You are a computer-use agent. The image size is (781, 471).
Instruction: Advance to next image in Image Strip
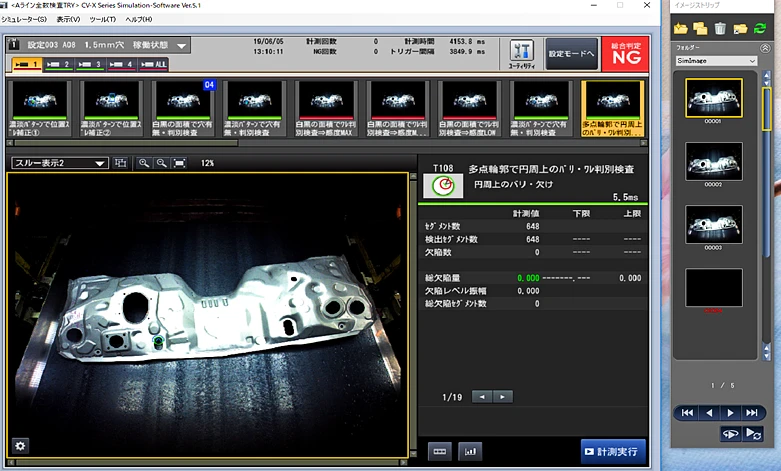pos(730,413)
